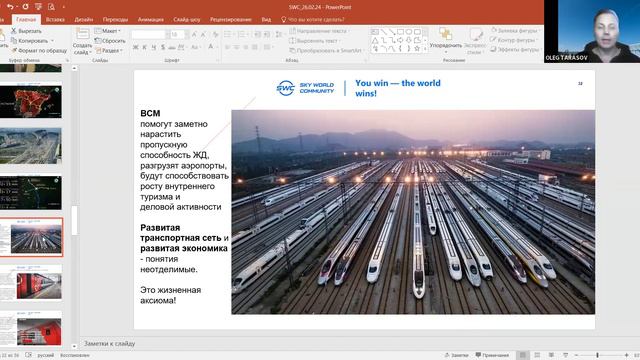Toggle text Shadow (S) formatting
The width and height of the screenshot is (640, 360).
pos(163,47)
